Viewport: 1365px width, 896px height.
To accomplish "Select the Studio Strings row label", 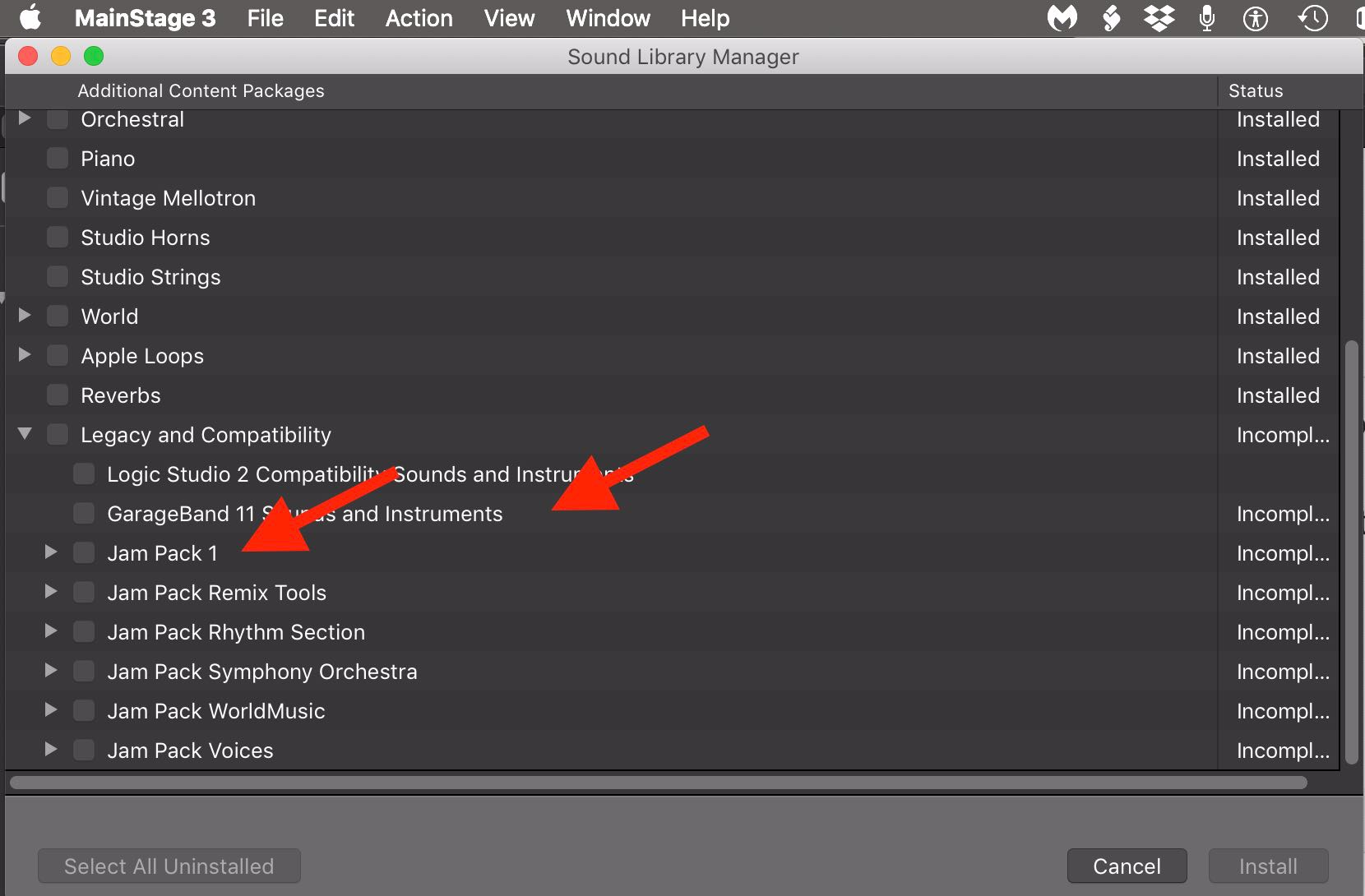I will [150, 277].
